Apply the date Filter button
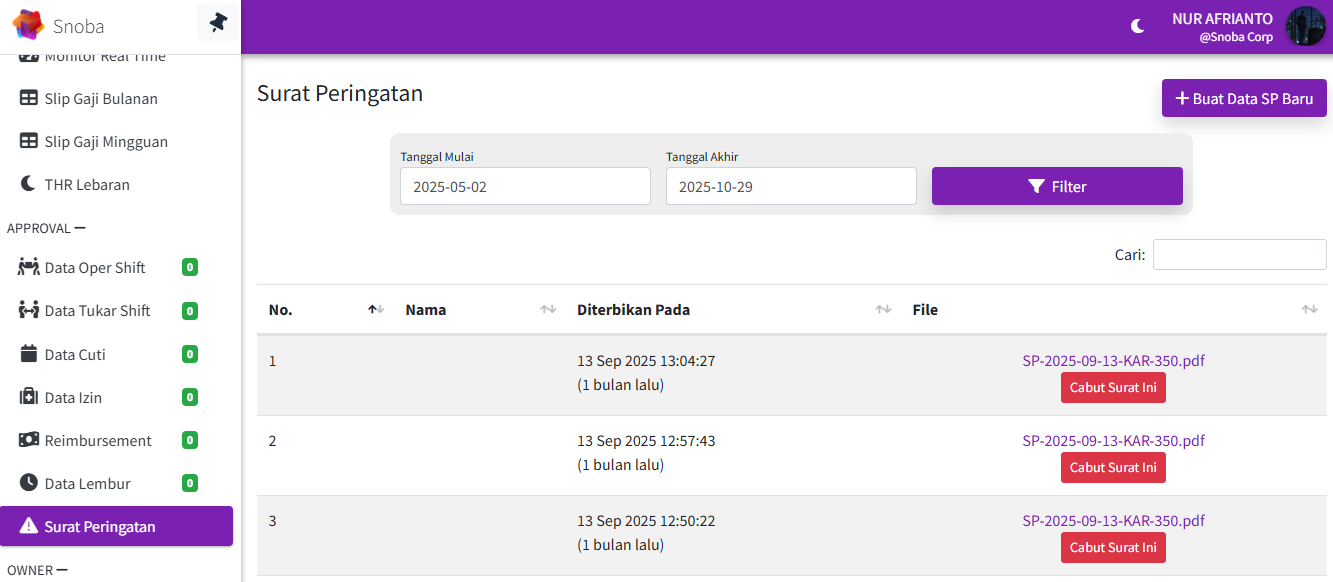Viewport: 1333px width, 582px height. 1057,186
